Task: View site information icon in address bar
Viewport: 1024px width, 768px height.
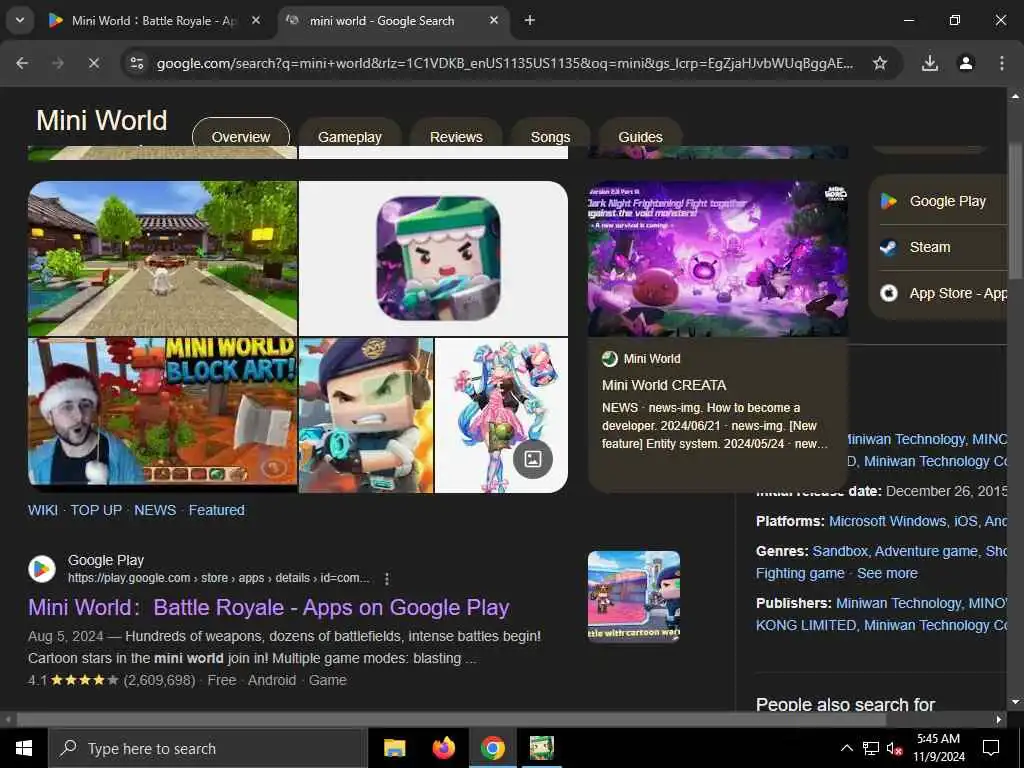Action: (136, 63)
